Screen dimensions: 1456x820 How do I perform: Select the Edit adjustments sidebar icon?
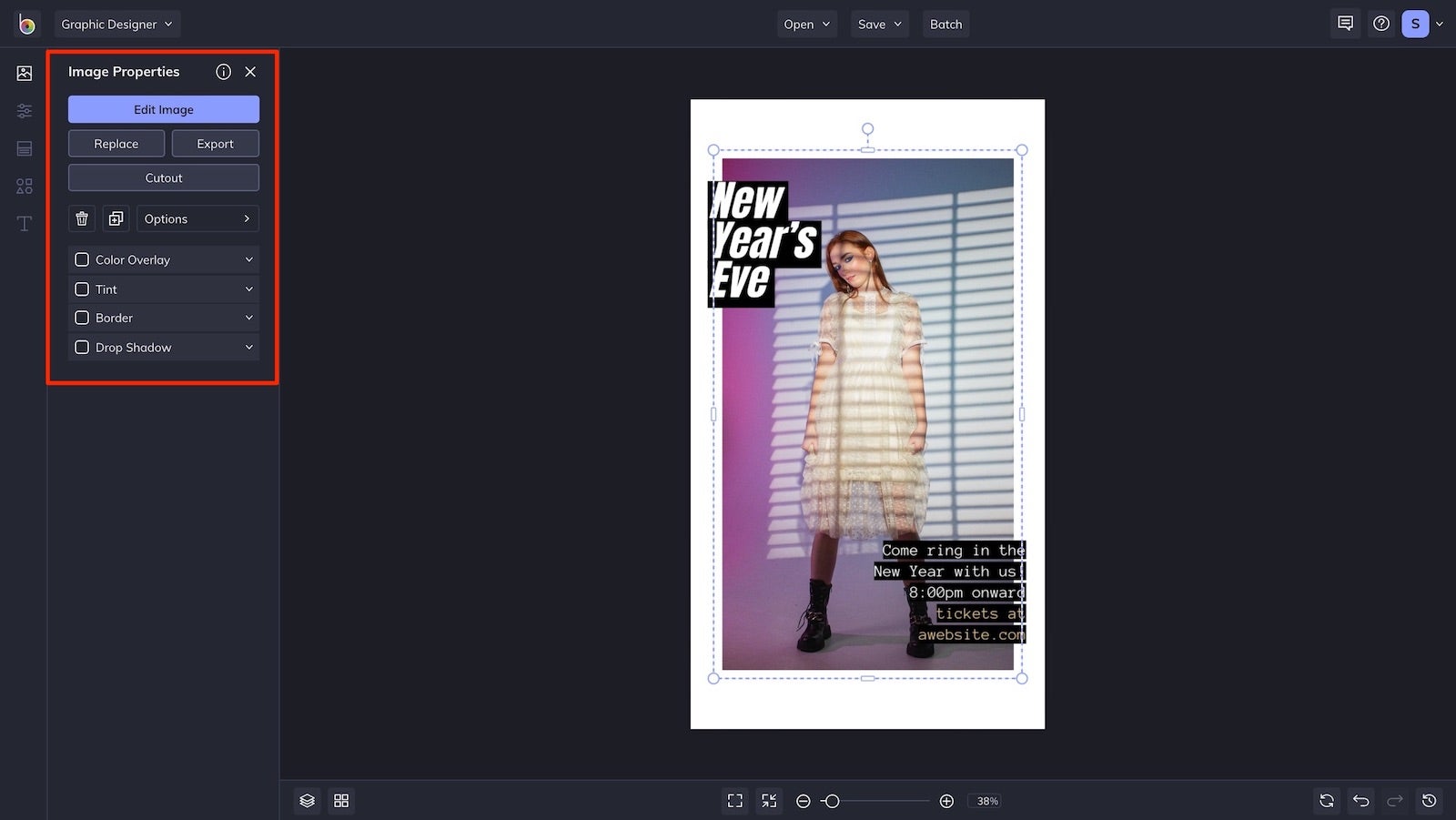pos(24,110)
